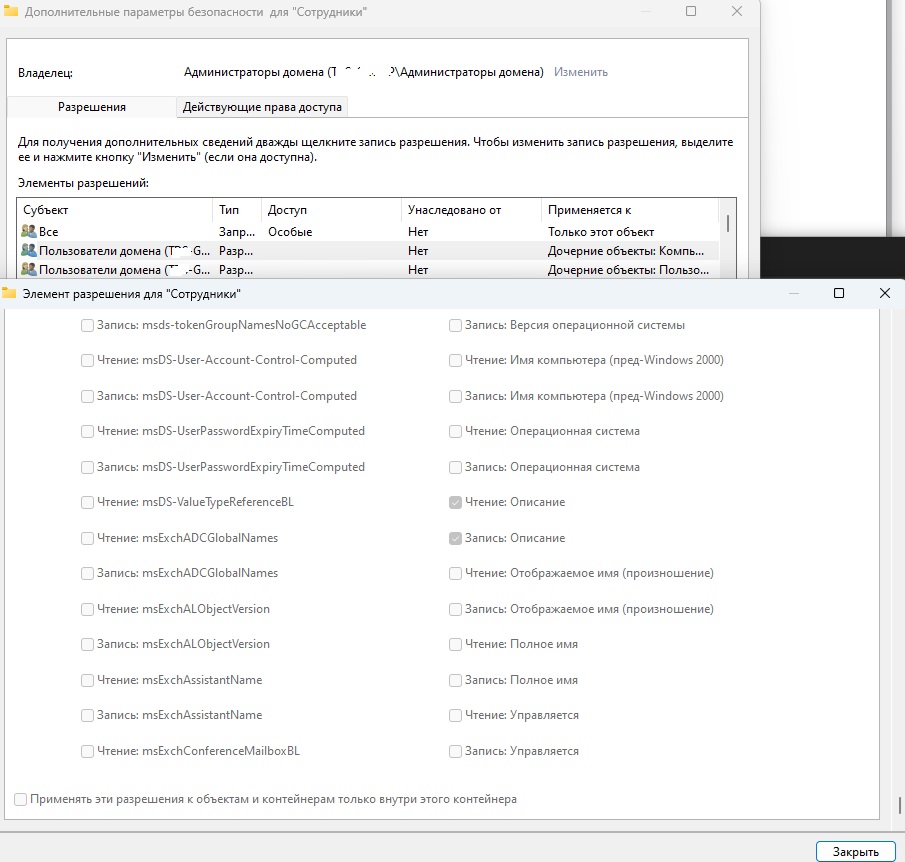Screen dimensions: 905x862
Task: Click the user icon of the "Пользователи домена" row for "Компь..." objects
Action: 28,251
